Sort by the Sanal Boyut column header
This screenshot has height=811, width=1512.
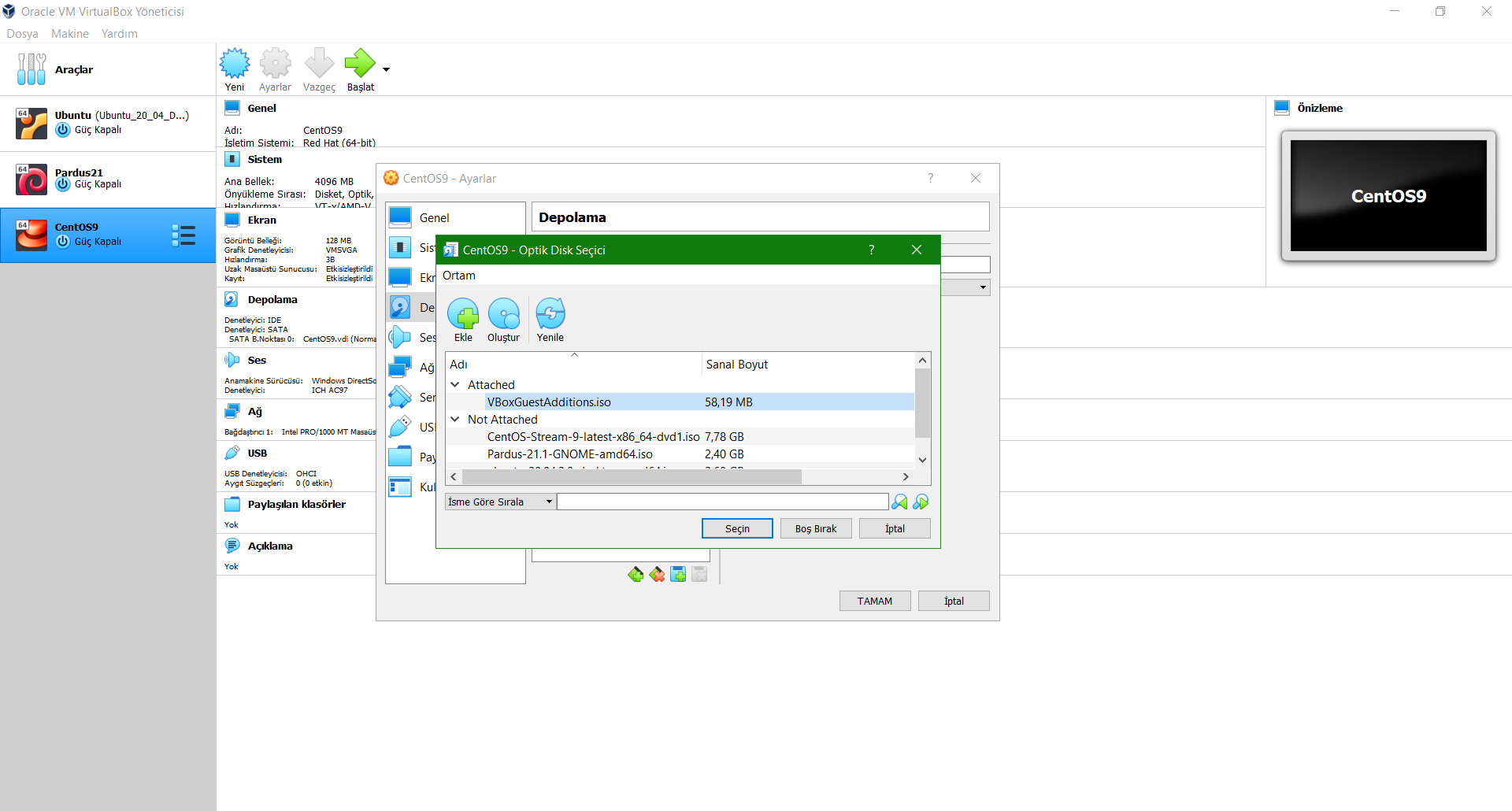click(x=808, y=364)
